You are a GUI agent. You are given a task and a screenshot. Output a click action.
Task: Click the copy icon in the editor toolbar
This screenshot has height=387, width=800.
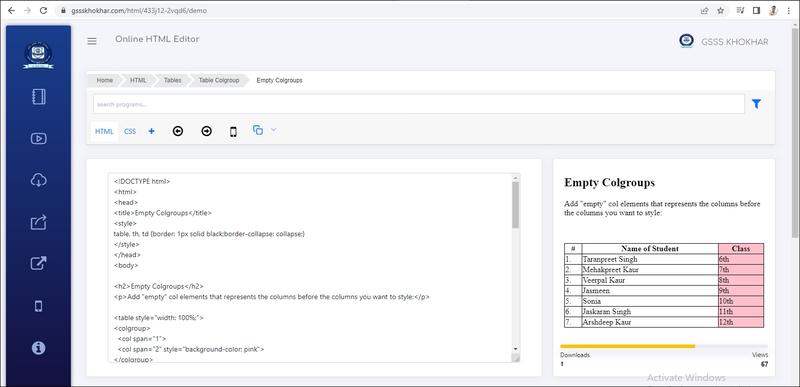258,130
